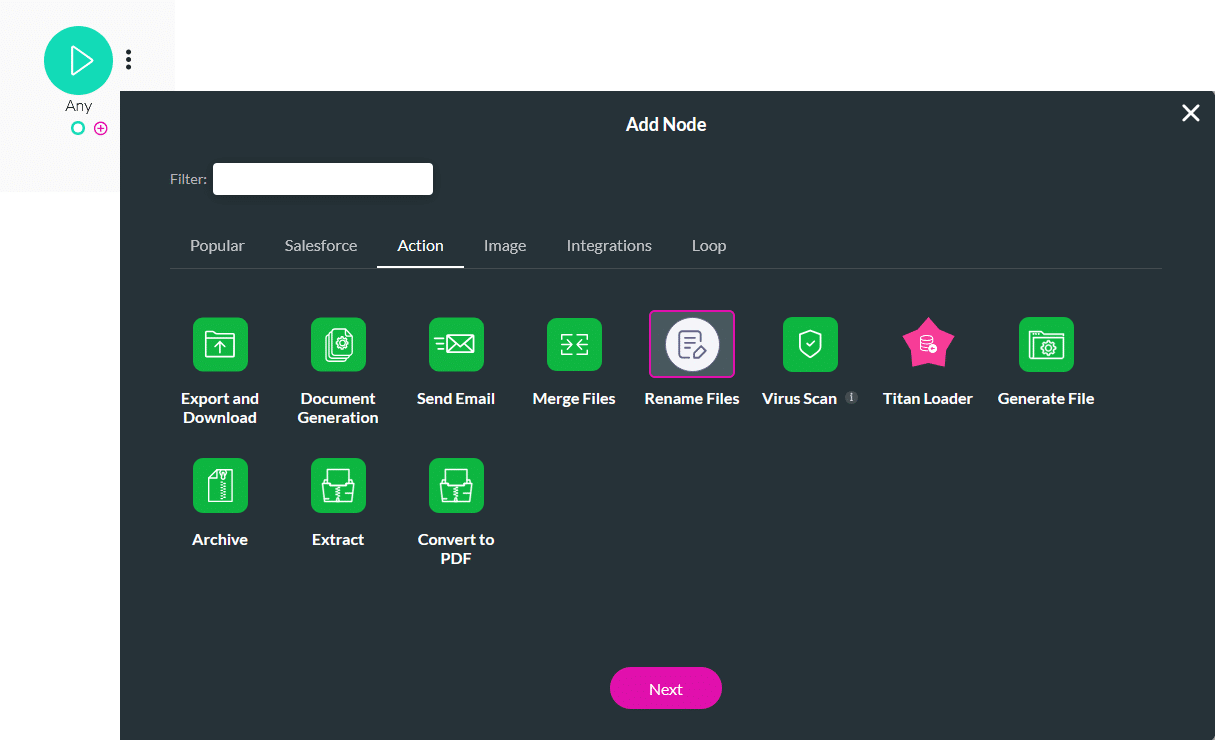Click the plus icon below the Any node
The width and height of the screenshot is (1215, 740).
(100, 128)
